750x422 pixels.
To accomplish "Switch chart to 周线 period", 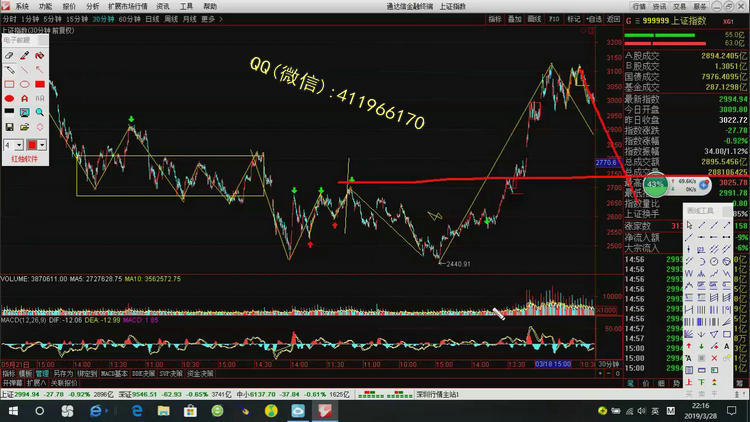I will [171, 19].
